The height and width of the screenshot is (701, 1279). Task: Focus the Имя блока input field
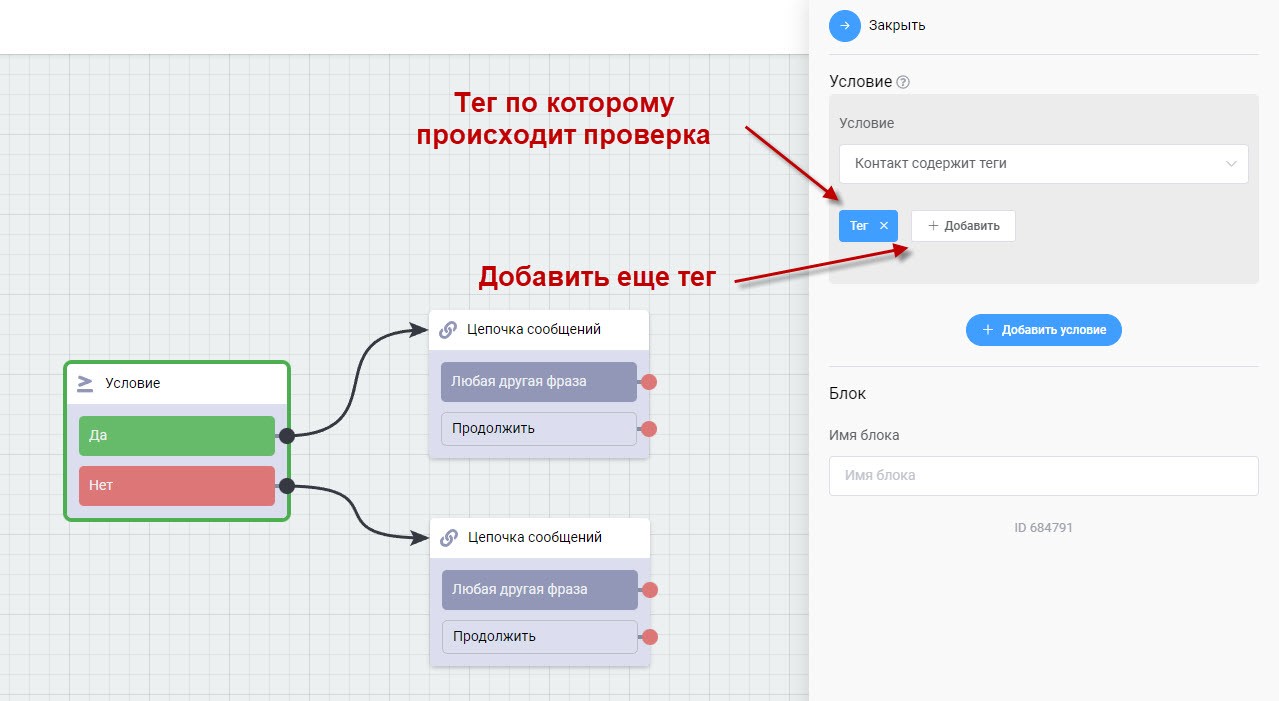1043,476
